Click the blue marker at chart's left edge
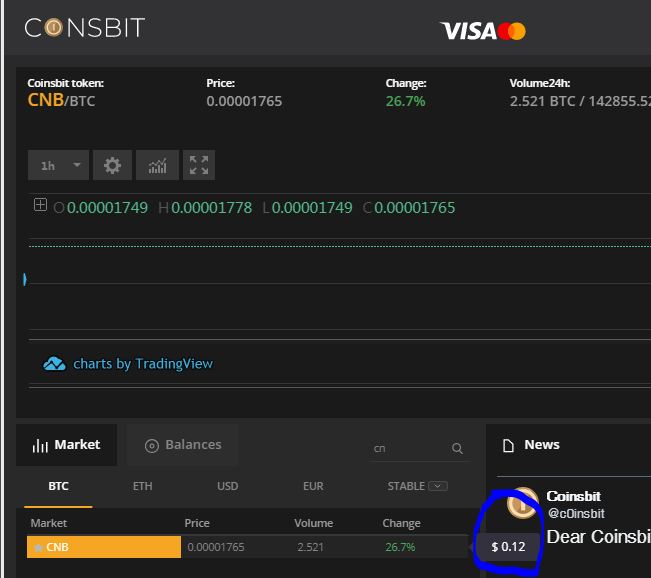The width and height of the screenshot is (651, 578). (x=25, y=279)
